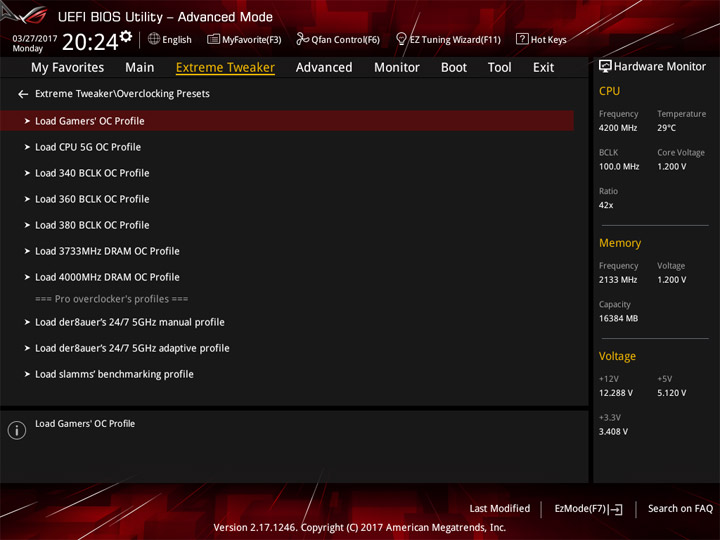The image size is (720, 540).
Task: Open MyFavorite(F3) shortcut
Action: click(x=244, y=39)
